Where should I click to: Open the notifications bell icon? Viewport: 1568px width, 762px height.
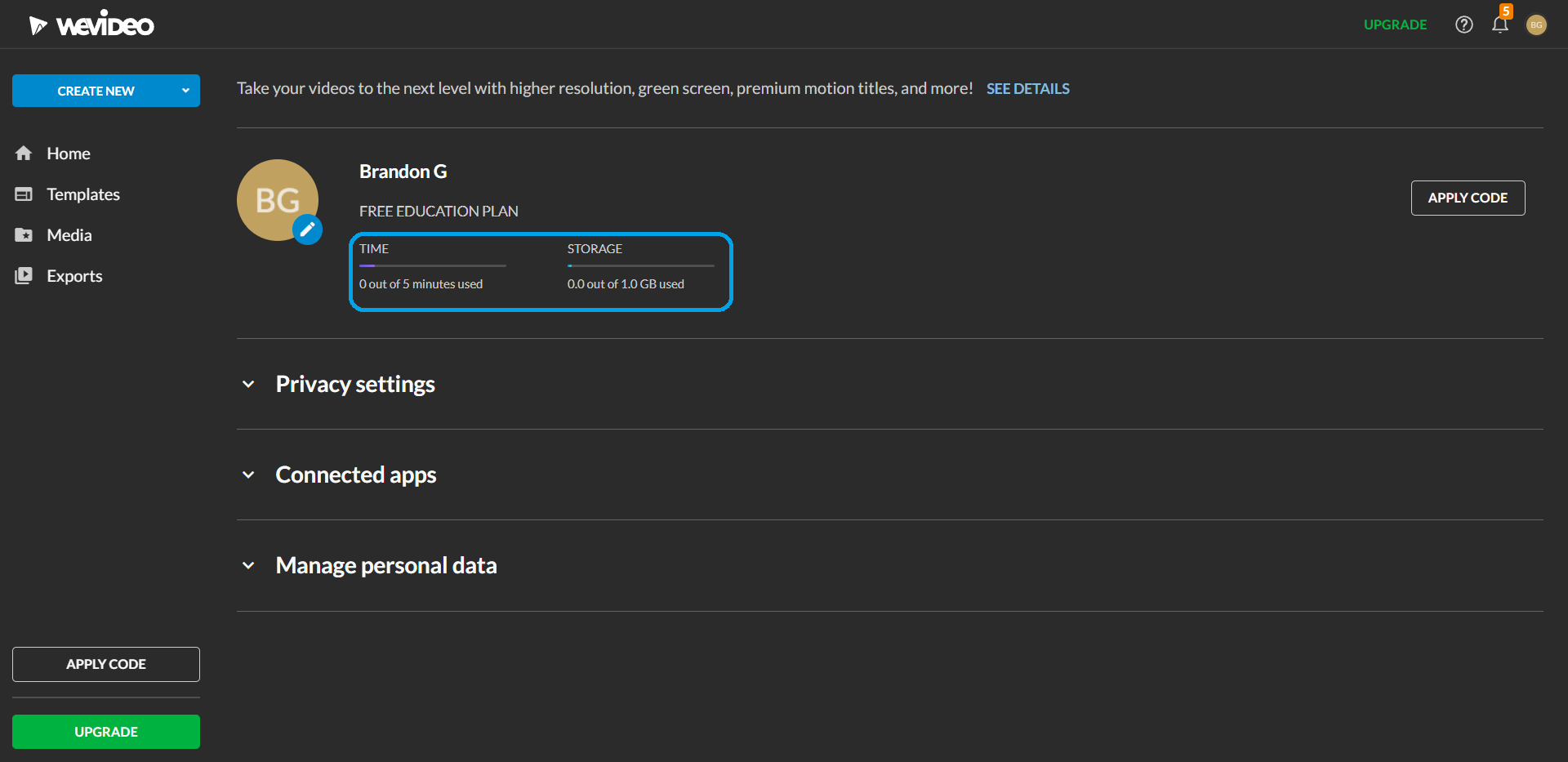click(x=1499, y=25)
